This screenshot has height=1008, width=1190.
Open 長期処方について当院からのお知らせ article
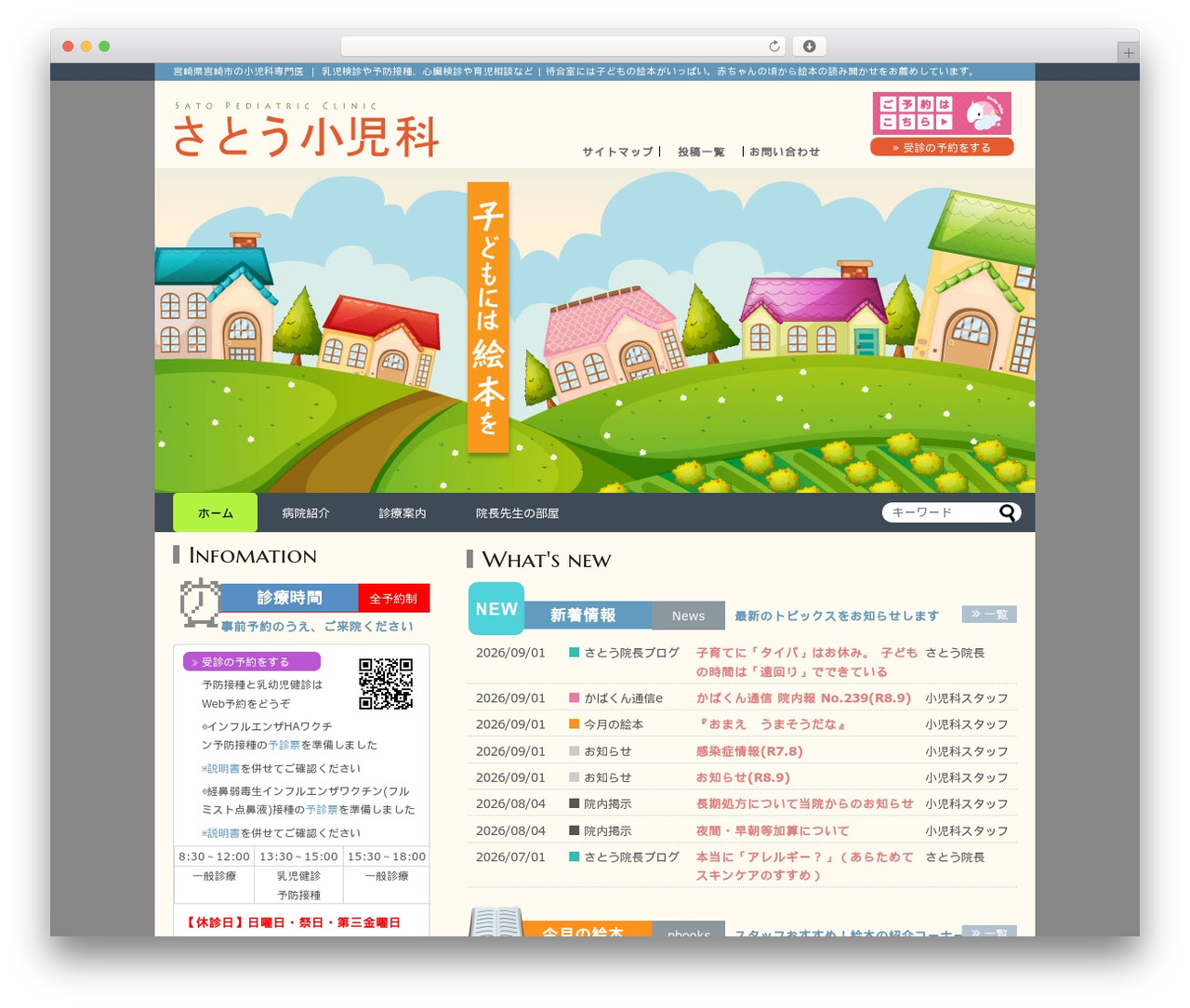click(805, 803)
